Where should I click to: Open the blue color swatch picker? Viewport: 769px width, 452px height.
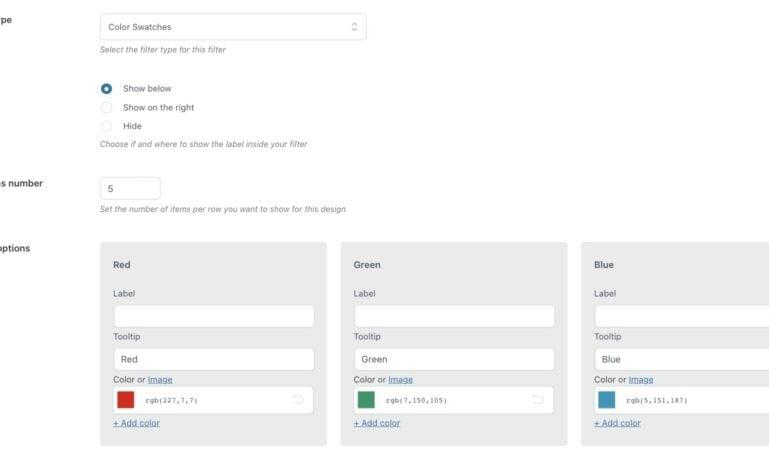607,400
